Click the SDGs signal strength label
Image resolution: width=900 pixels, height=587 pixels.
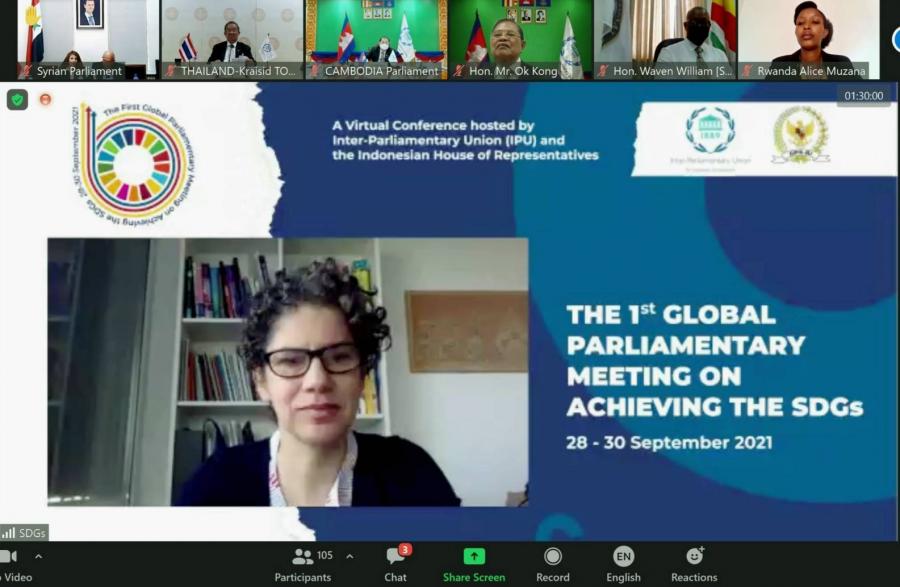click(24, 533)
